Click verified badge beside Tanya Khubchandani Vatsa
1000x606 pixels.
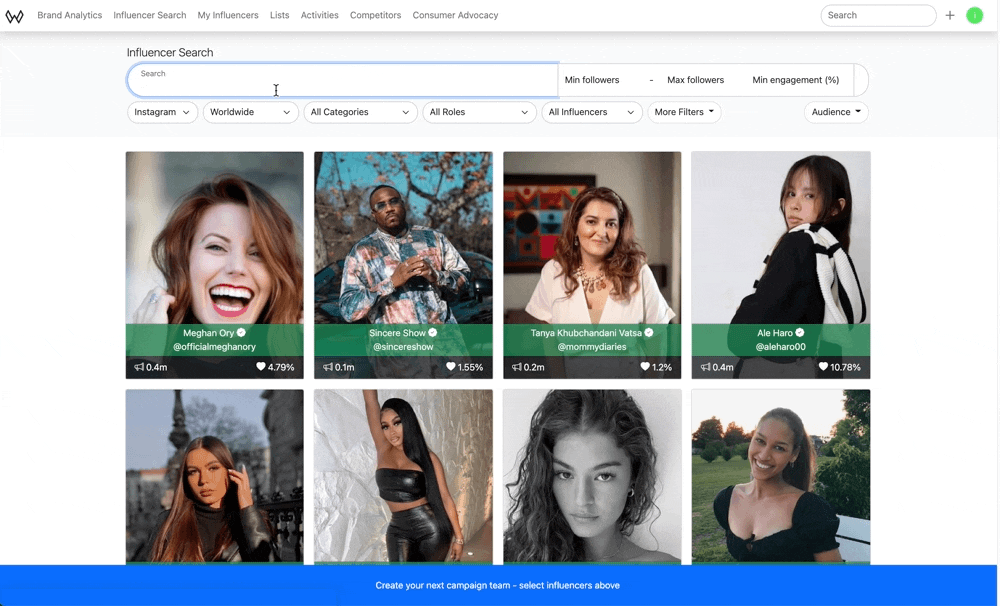[x=649, y=332]
